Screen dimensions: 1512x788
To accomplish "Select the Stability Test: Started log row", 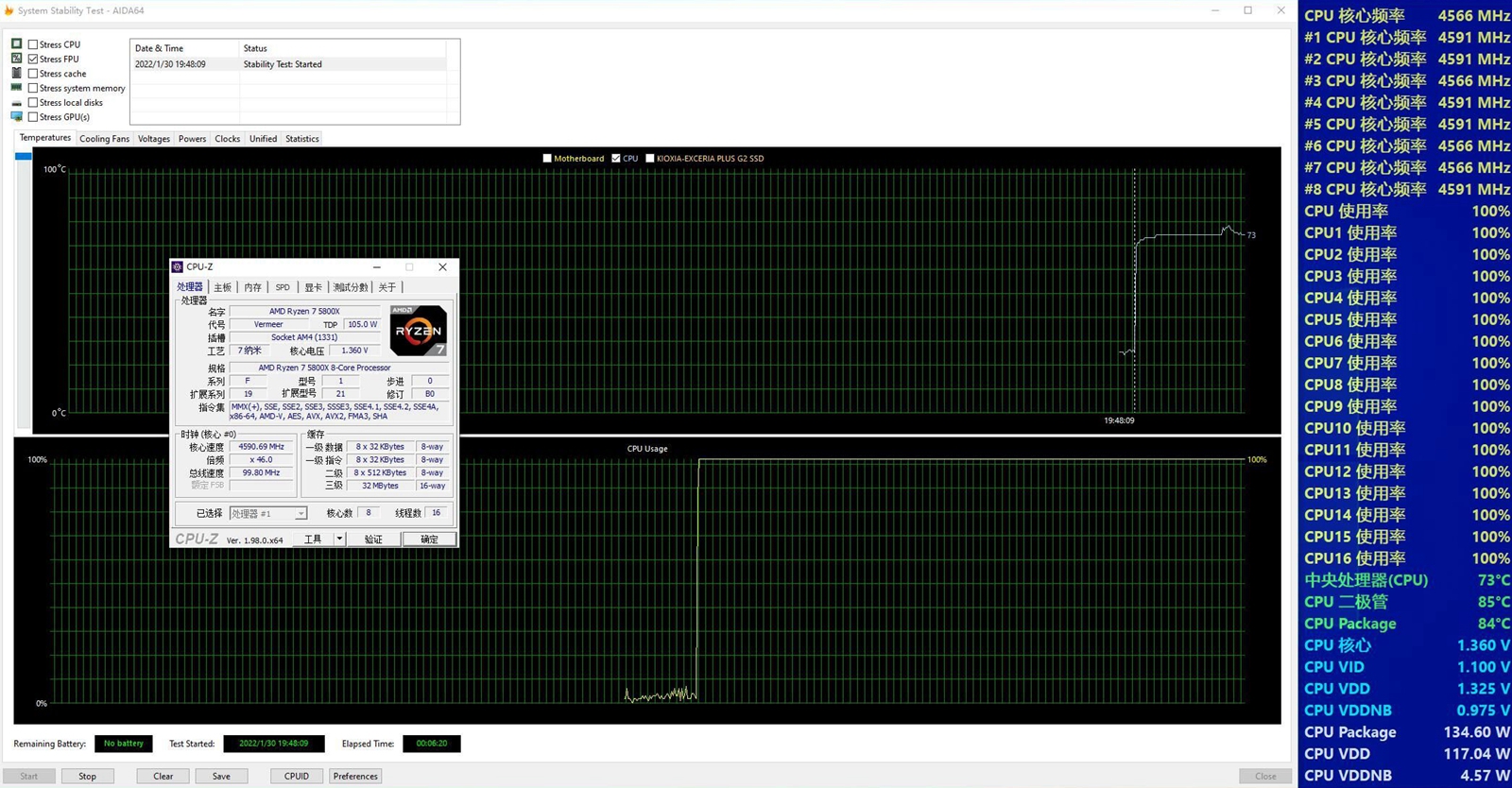I will point(287,64).
